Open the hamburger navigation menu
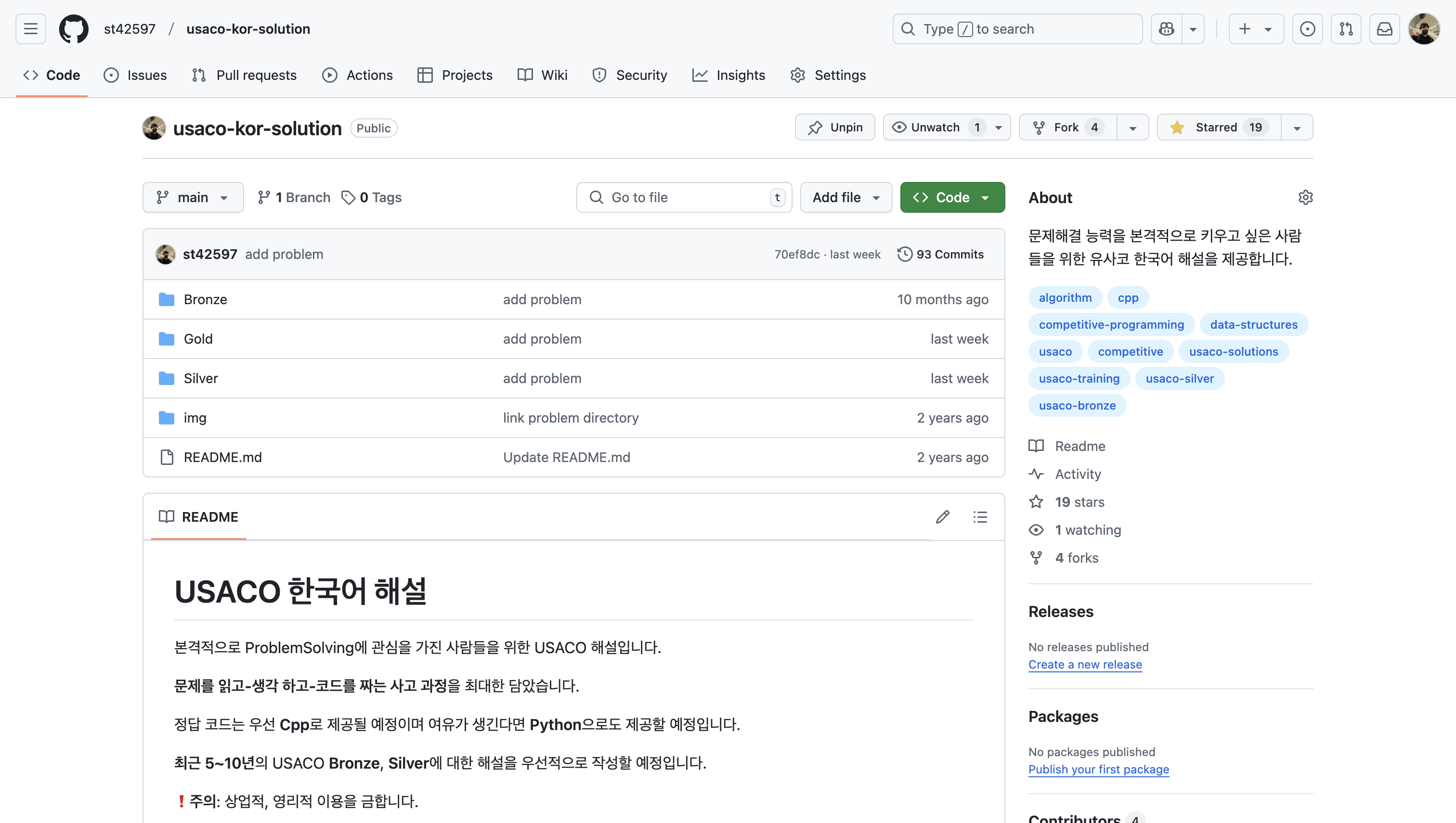Viewport: 1456px width, 823px height. pos(30,29)
